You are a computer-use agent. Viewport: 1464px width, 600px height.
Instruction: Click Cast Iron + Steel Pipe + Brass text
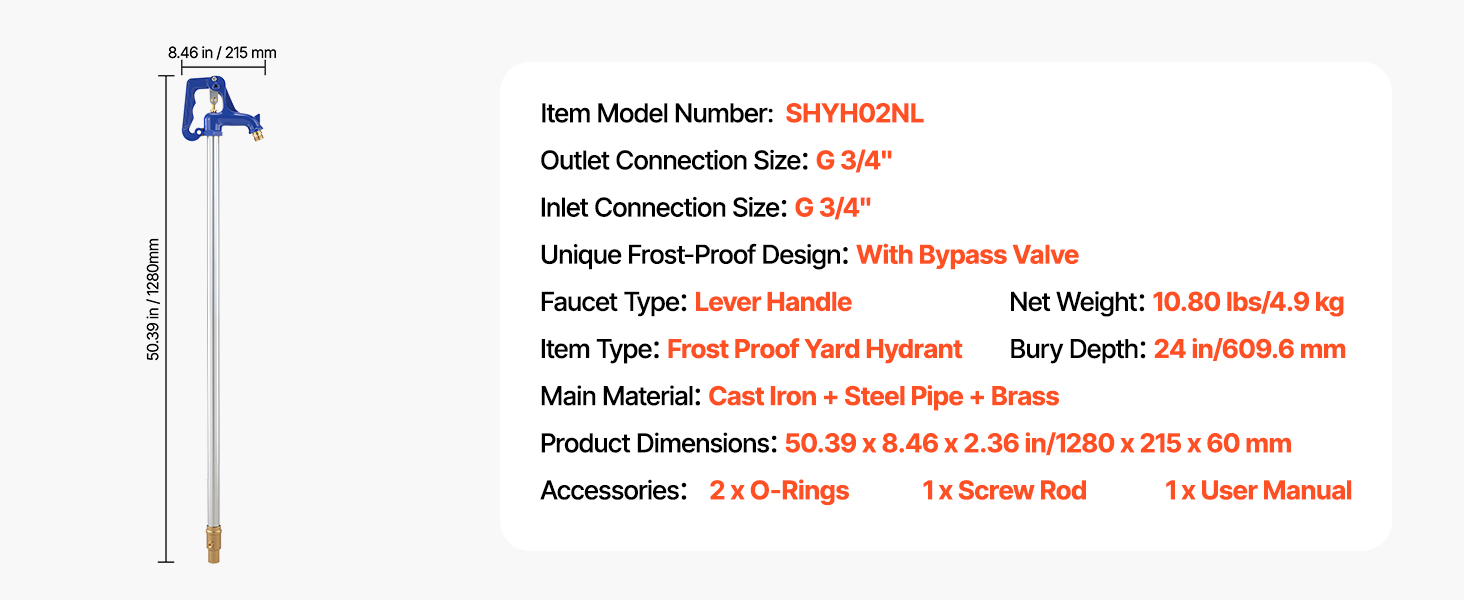click(x=883, y=396)
